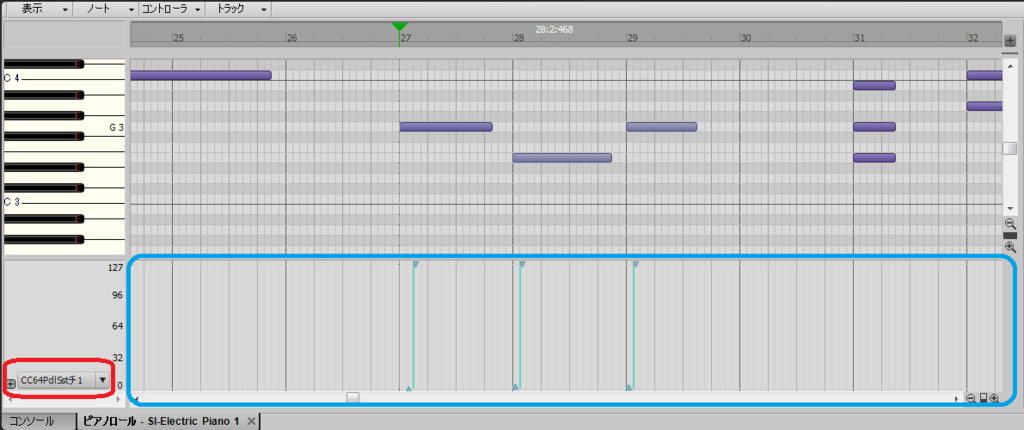Viewport: 1024px width, 430px height.
Task: Select the top chord note at measure 31
Action: [874, 86]
